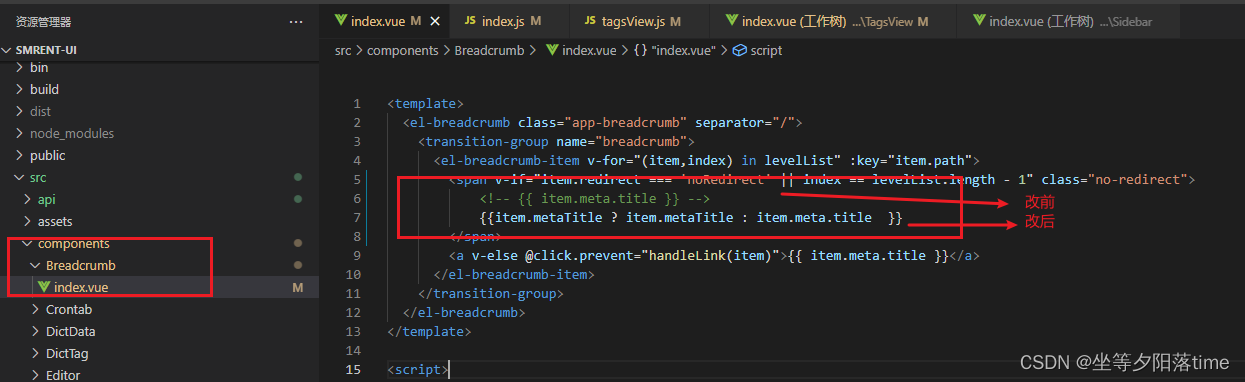Click Vue icon on first index.vue tab
This screenshot has height=382, width=1245.
[x=340, y=21]
